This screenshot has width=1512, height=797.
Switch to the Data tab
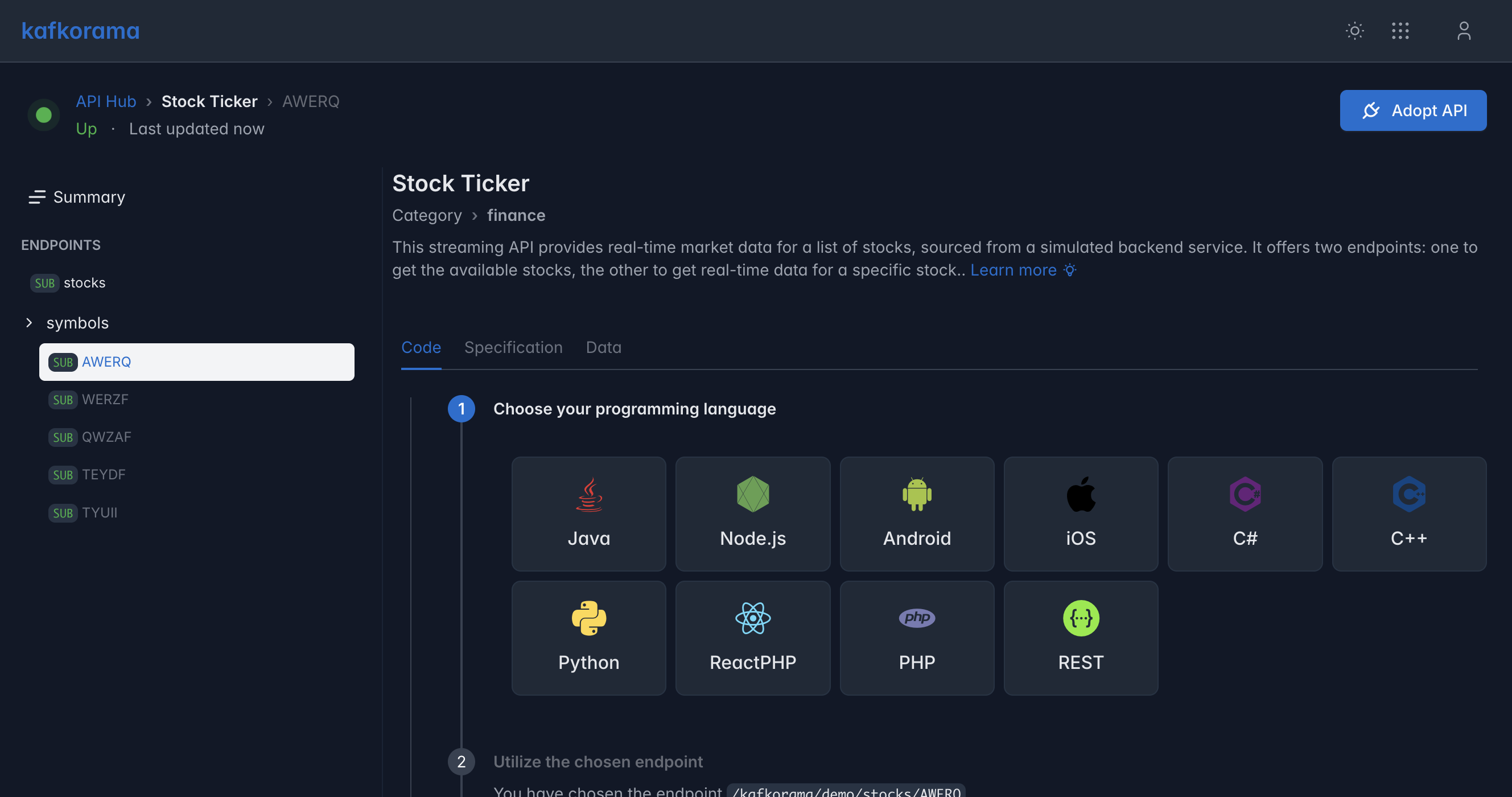[x=603, y=347]
